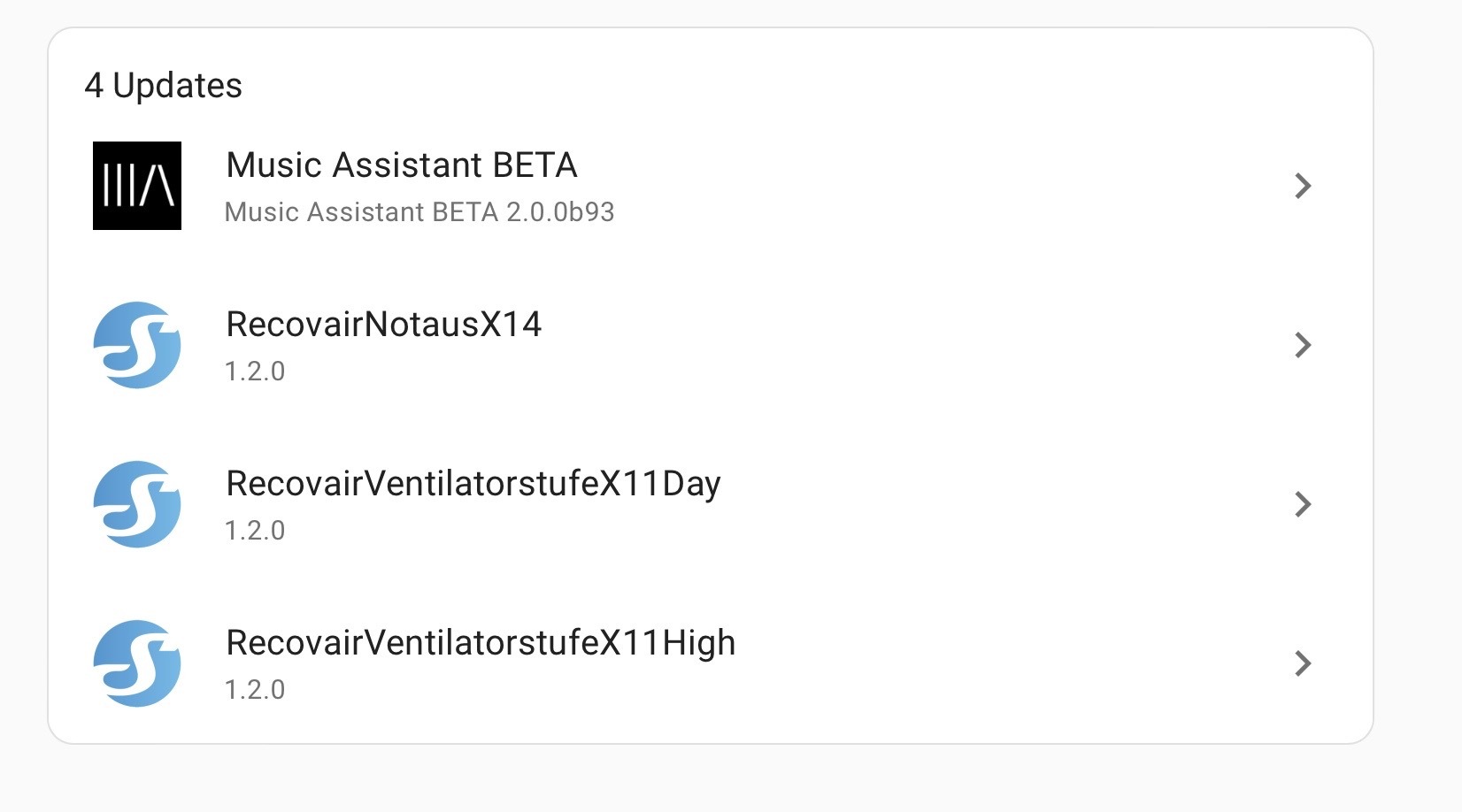Click the RecovairNotausX14 blue S icon
1462x812 pixels.
[137, 345]
